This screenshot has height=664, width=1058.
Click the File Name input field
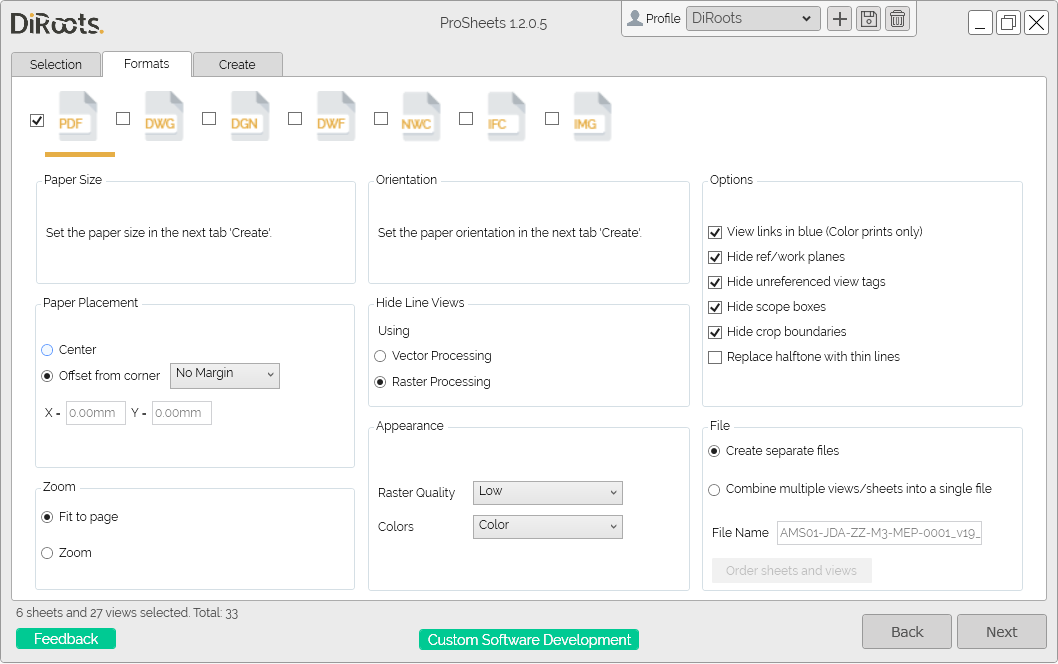click(879, 533)
